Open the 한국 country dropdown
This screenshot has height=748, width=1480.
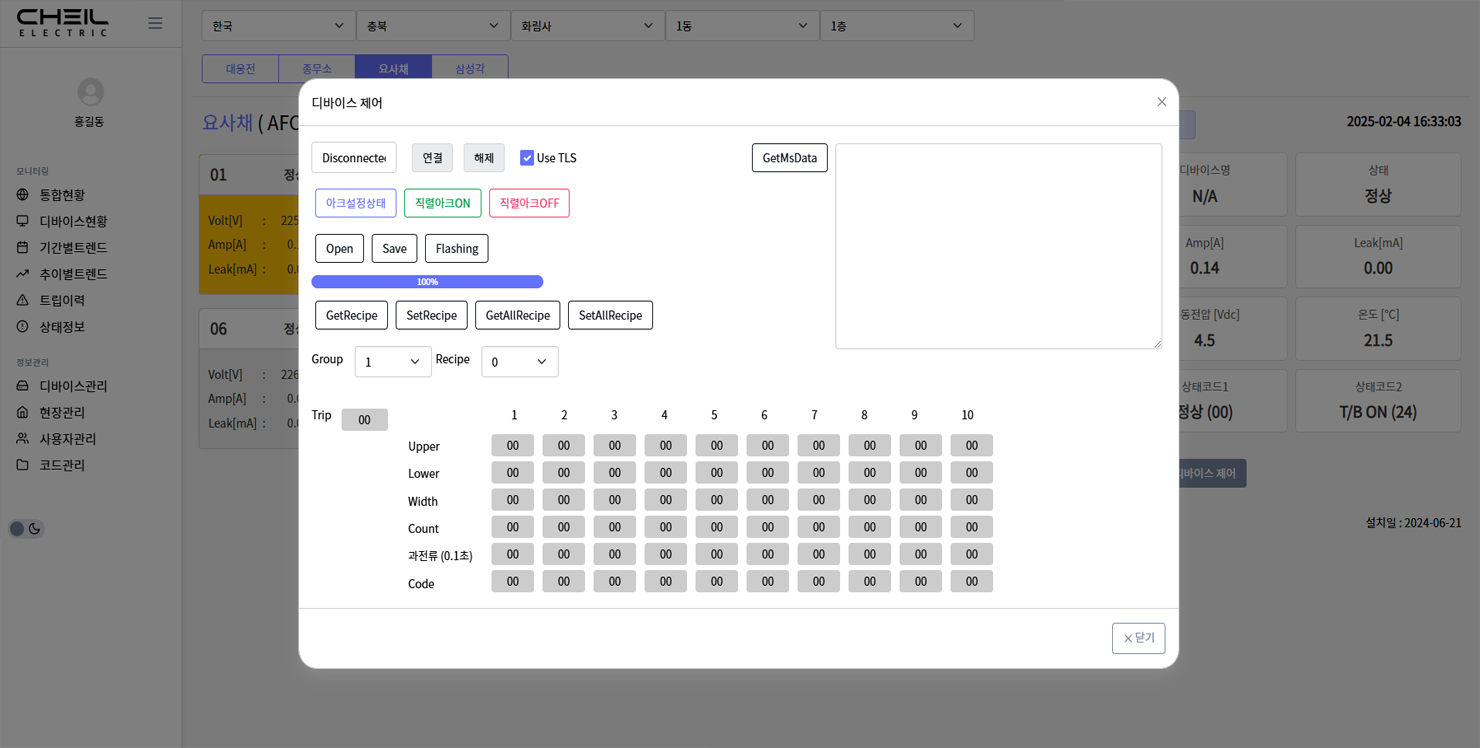click(278, 26)
